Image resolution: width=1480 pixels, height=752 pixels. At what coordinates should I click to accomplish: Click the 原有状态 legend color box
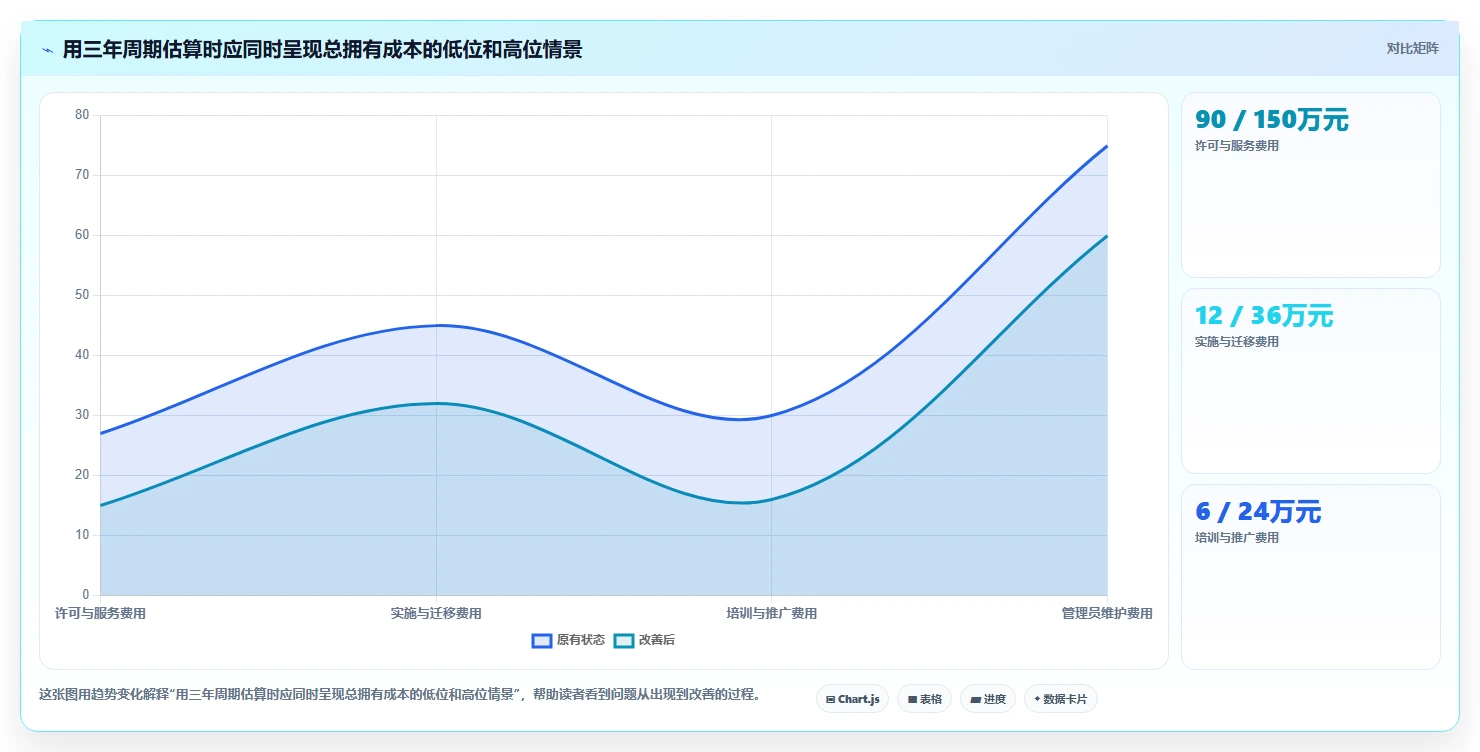click(x=542, y=640)
